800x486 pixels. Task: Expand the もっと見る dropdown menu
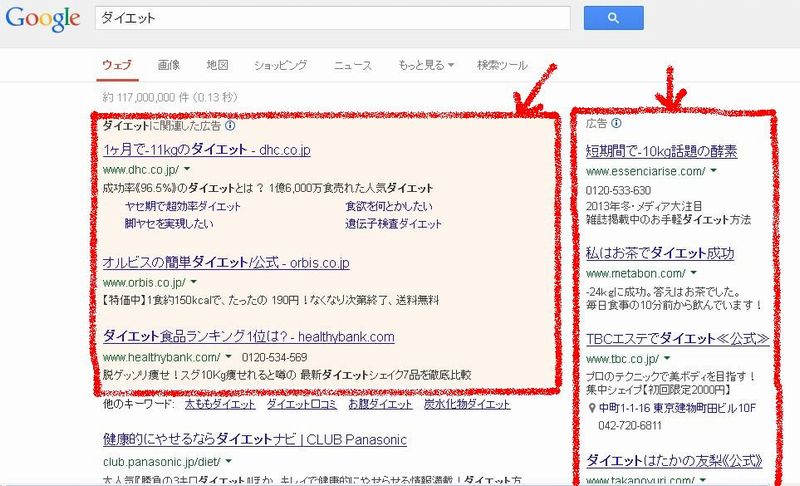[x=426, y=65]
